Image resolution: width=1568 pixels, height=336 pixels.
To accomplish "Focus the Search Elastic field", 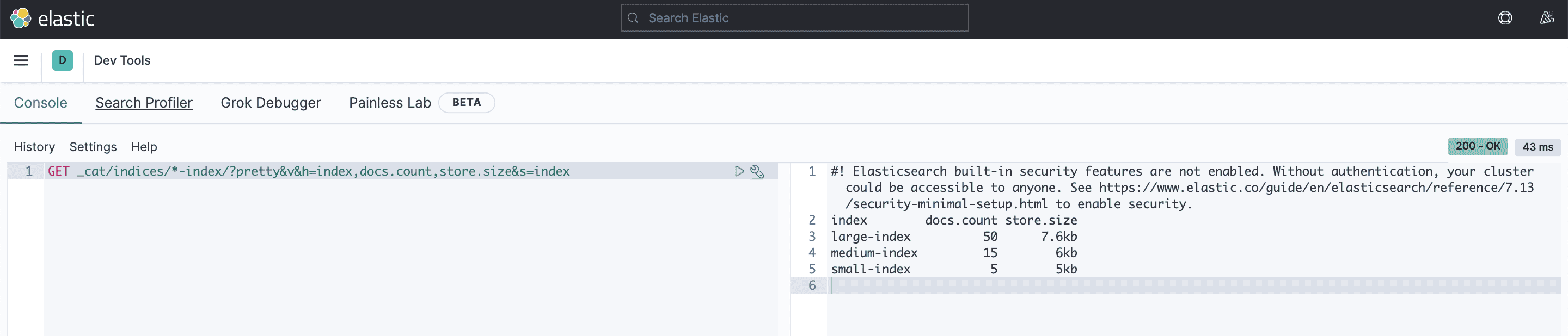I will point(794,18).
